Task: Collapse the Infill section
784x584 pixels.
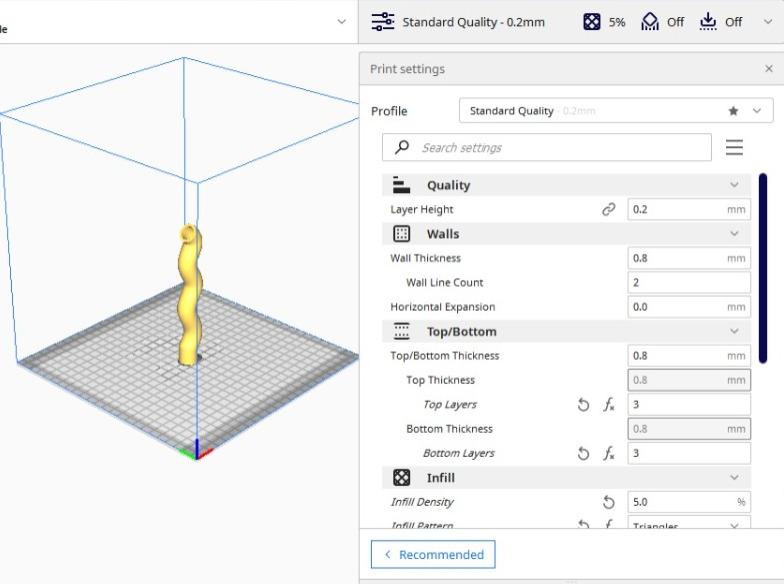Action: coord(734,478)
